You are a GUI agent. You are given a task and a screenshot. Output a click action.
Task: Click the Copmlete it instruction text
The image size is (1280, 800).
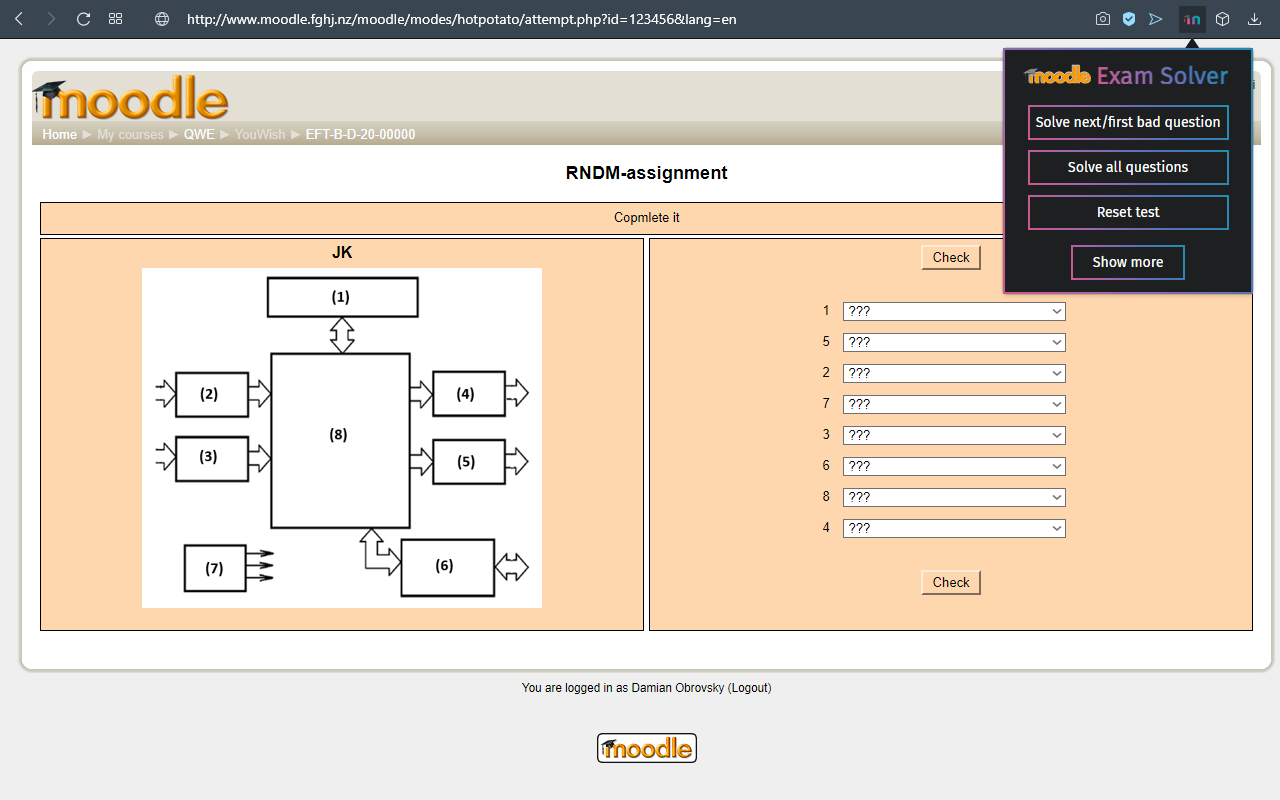pos(646,218)
